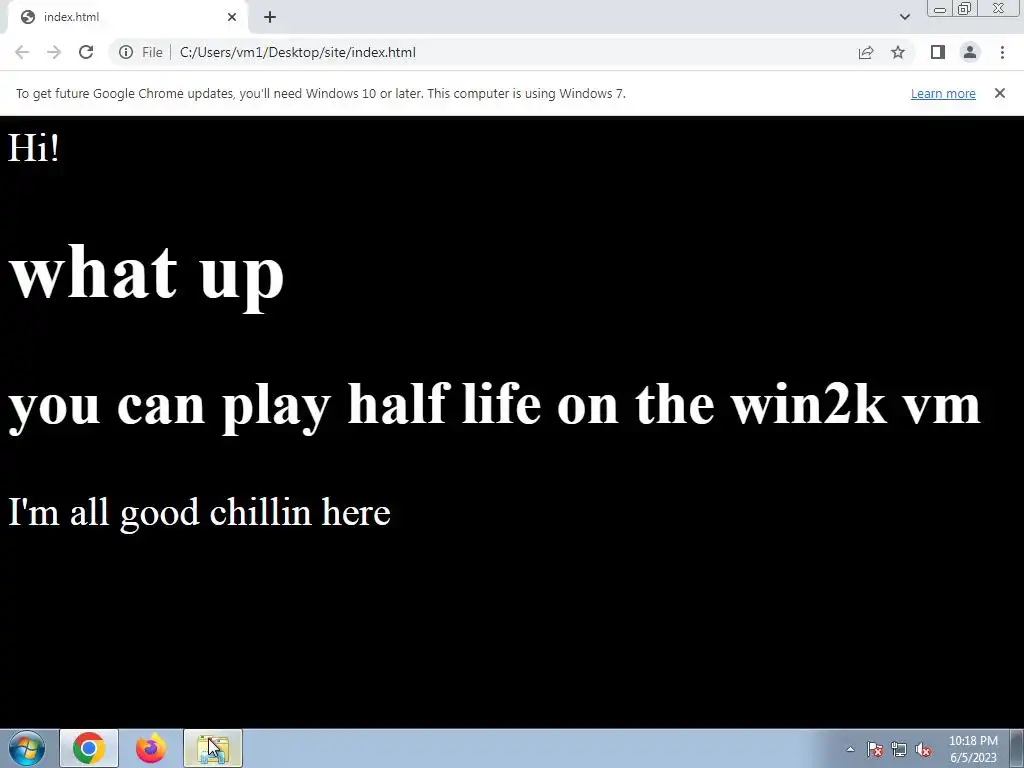
Task: Open the network status tray icon
Action: (x=899, y=749)
